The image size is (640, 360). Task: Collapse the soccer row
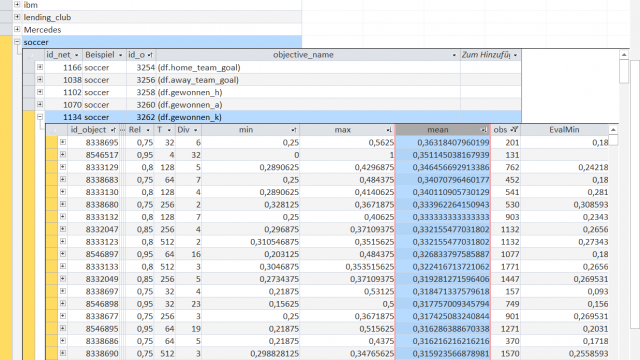pos(17,42)
